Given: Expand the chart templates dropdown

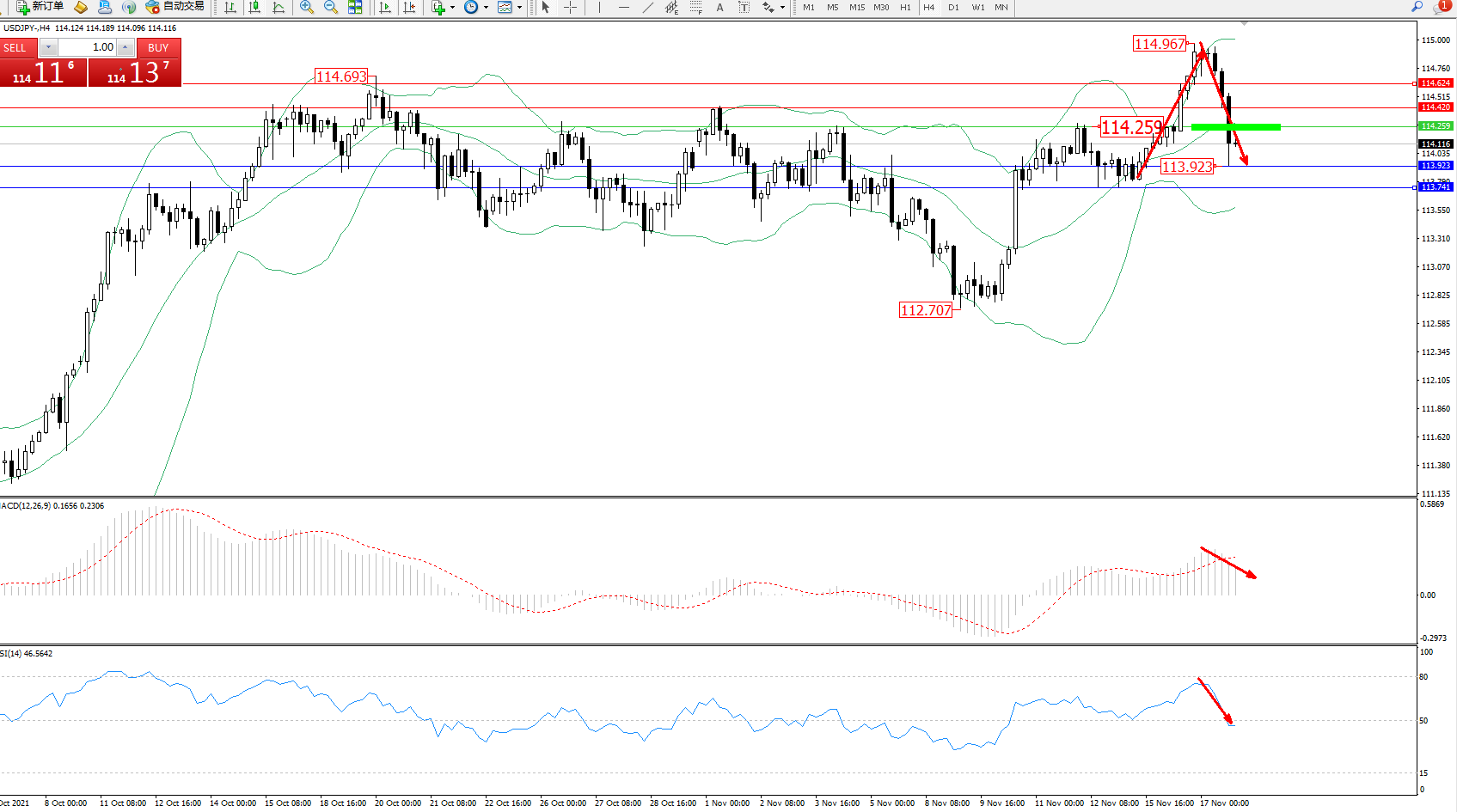Looking at the screenshot, I should [519, 7].
